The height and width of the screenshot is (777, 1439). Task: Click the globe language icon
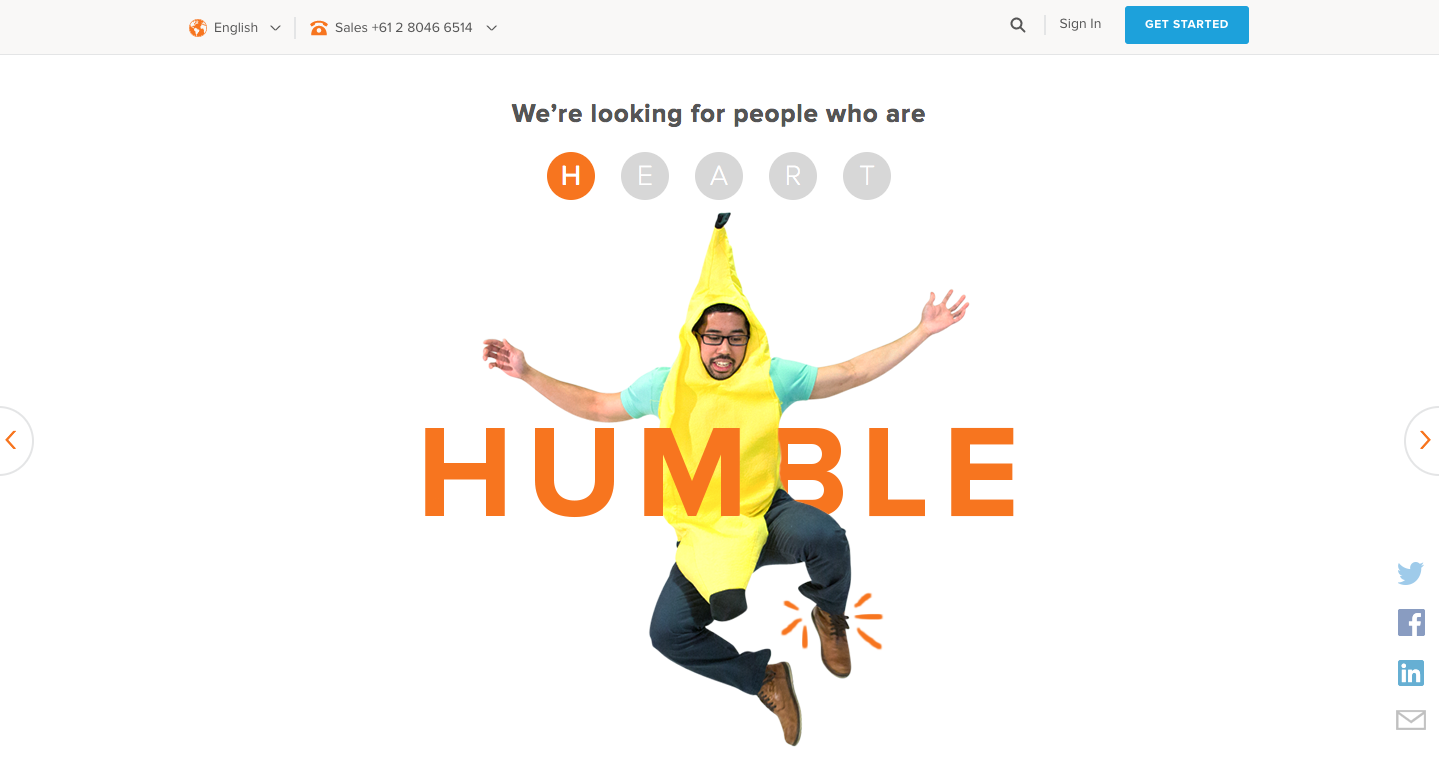[198, 28]
